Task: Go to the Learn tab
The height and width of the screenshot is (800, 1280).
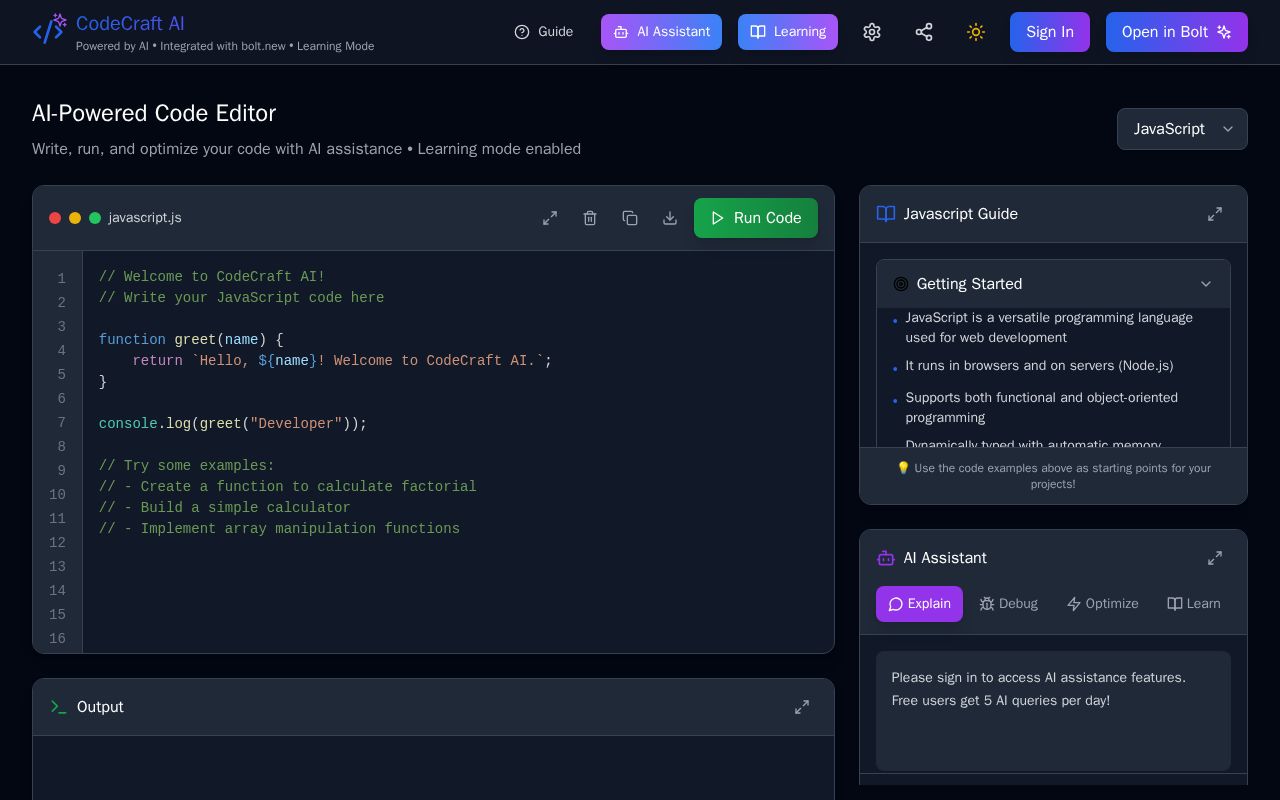Action: pyautogui.click(x=1194, y=604)
